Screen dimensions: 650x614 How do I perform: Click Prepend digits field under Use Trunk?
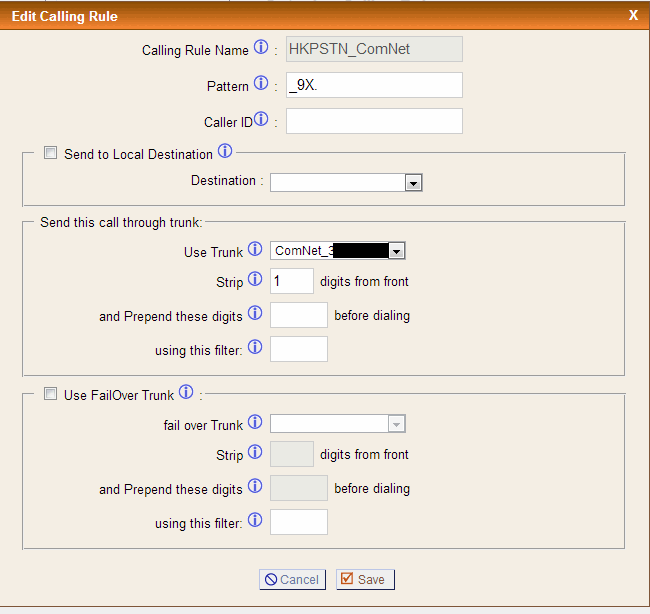click(299, 315)
